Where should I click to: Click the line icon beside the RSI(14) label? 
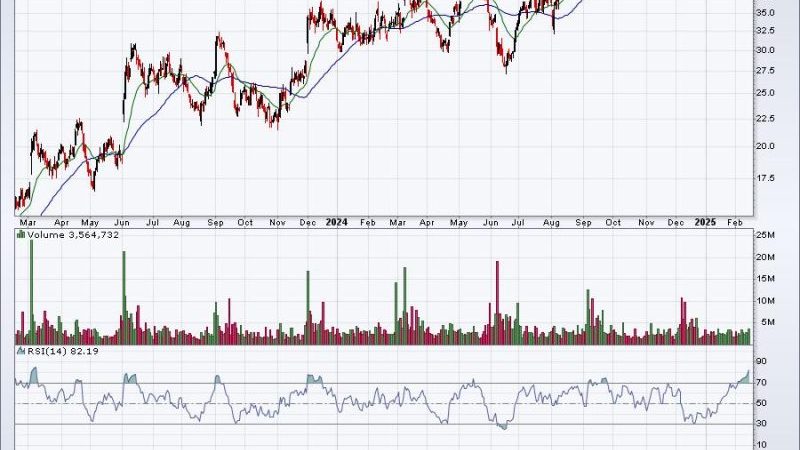click(21, 351)
